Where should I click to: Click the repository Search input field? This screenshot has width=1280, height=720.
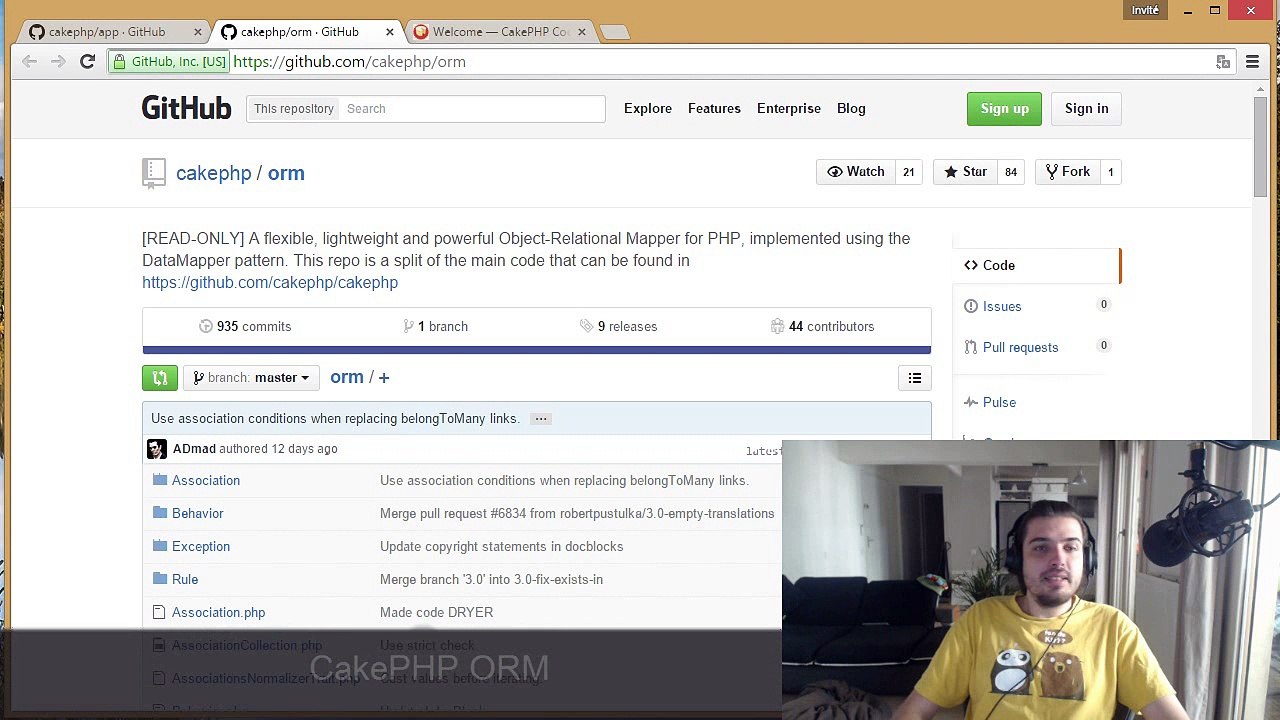pos(471,108)
